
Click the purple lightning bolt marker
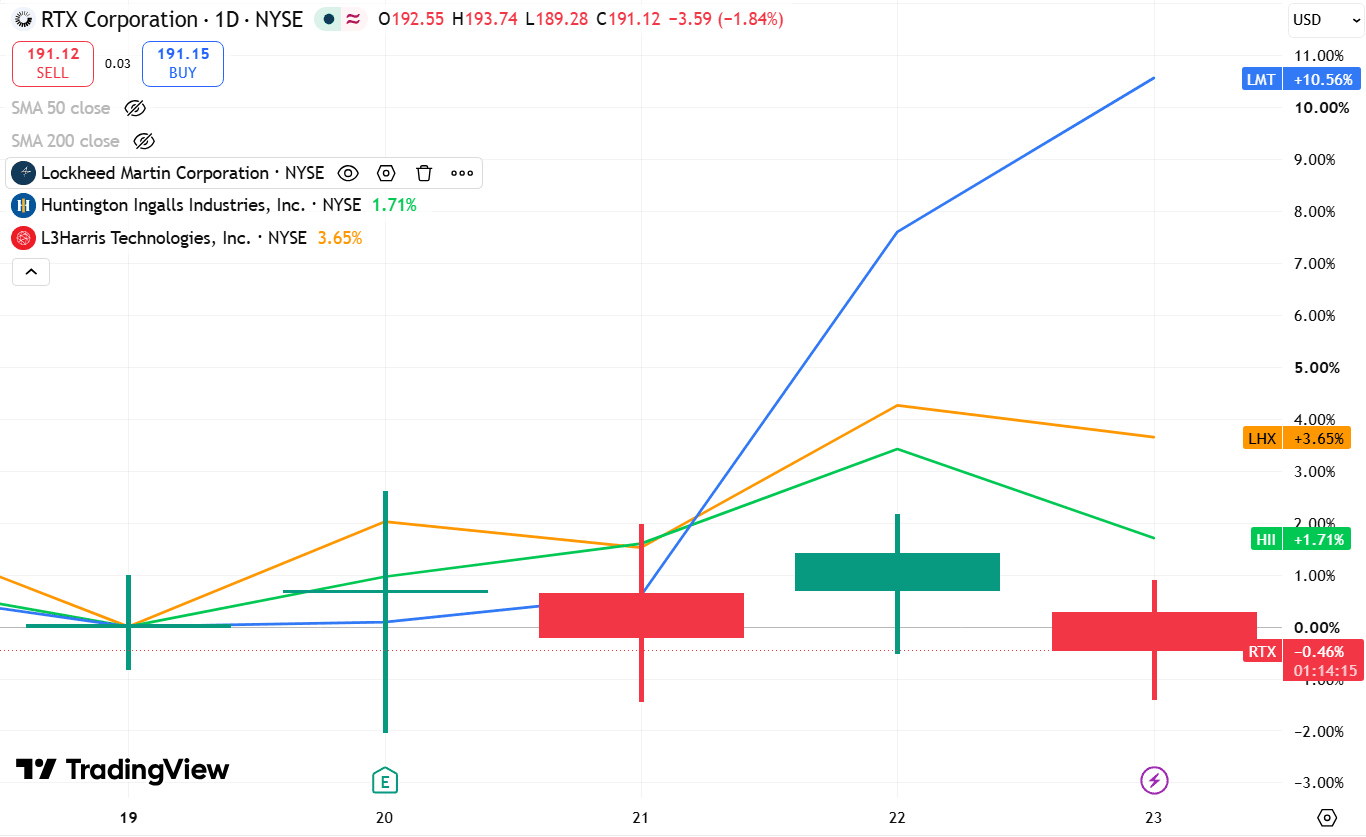(x=1154, y=780)
